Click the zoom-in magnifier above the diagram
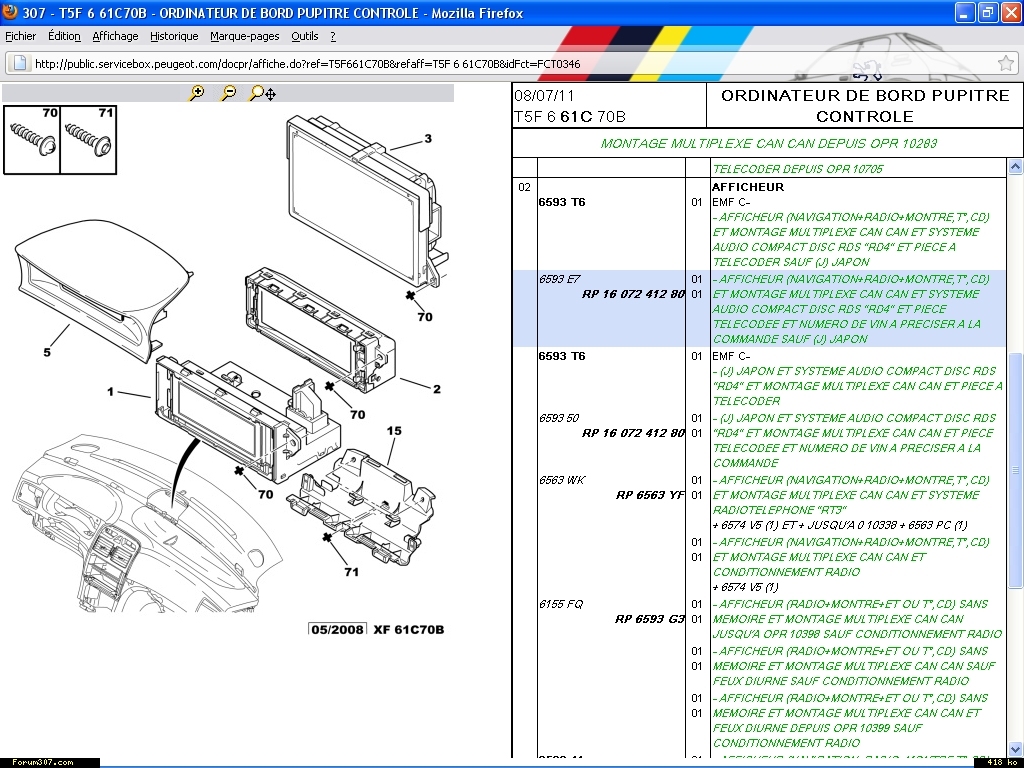 [x=196, y=93]
